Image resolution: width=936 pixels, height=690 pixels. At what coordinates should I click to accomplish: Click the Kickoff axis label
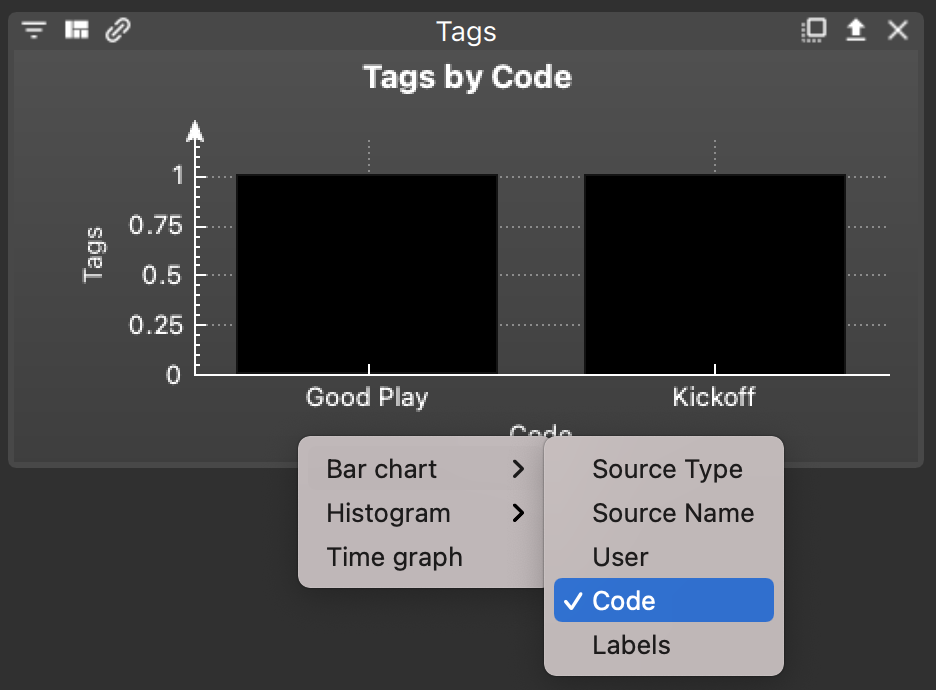coord(714,397)
